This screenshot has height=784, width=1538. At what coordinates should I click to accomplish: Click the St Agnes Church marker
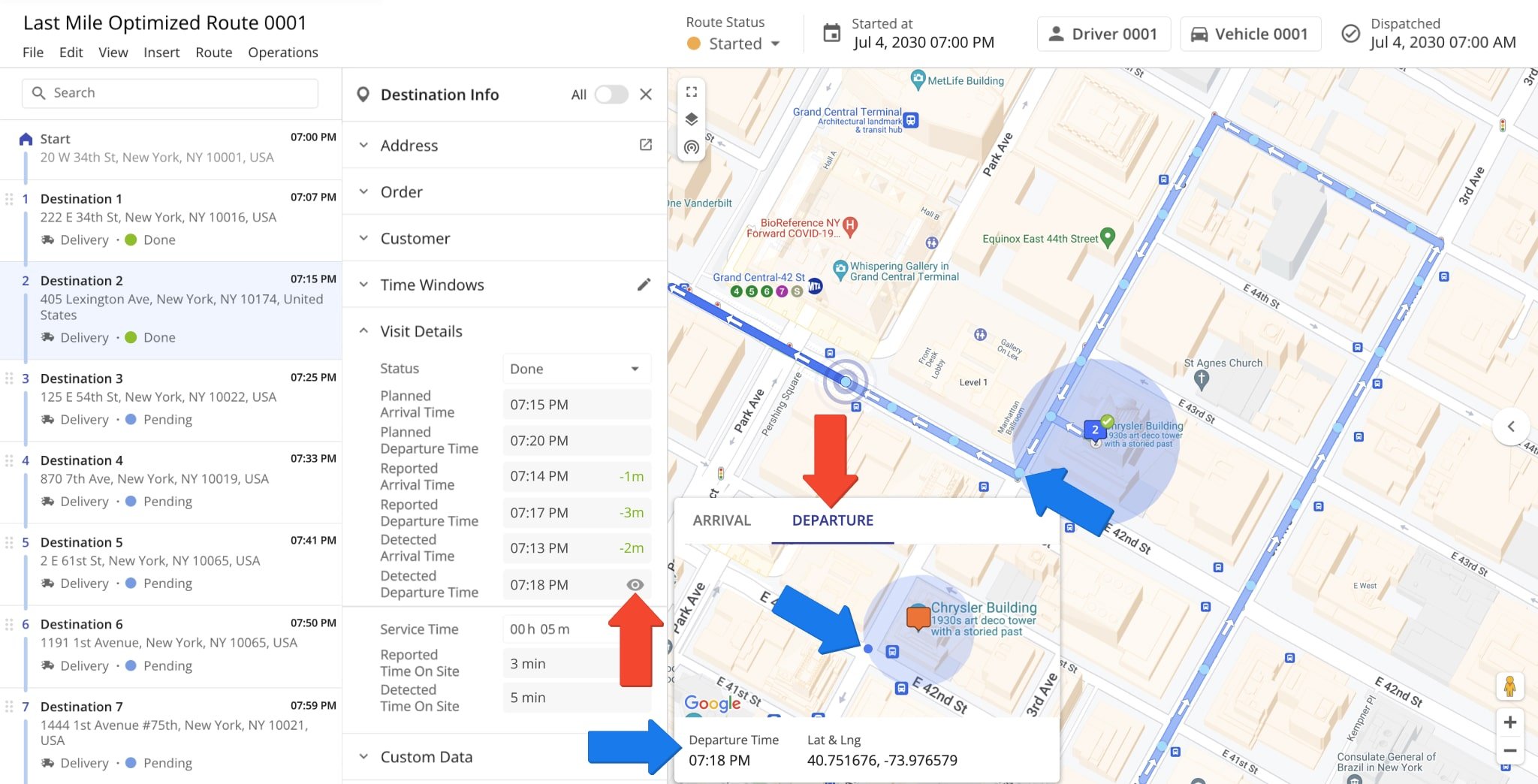[1202, 379]
